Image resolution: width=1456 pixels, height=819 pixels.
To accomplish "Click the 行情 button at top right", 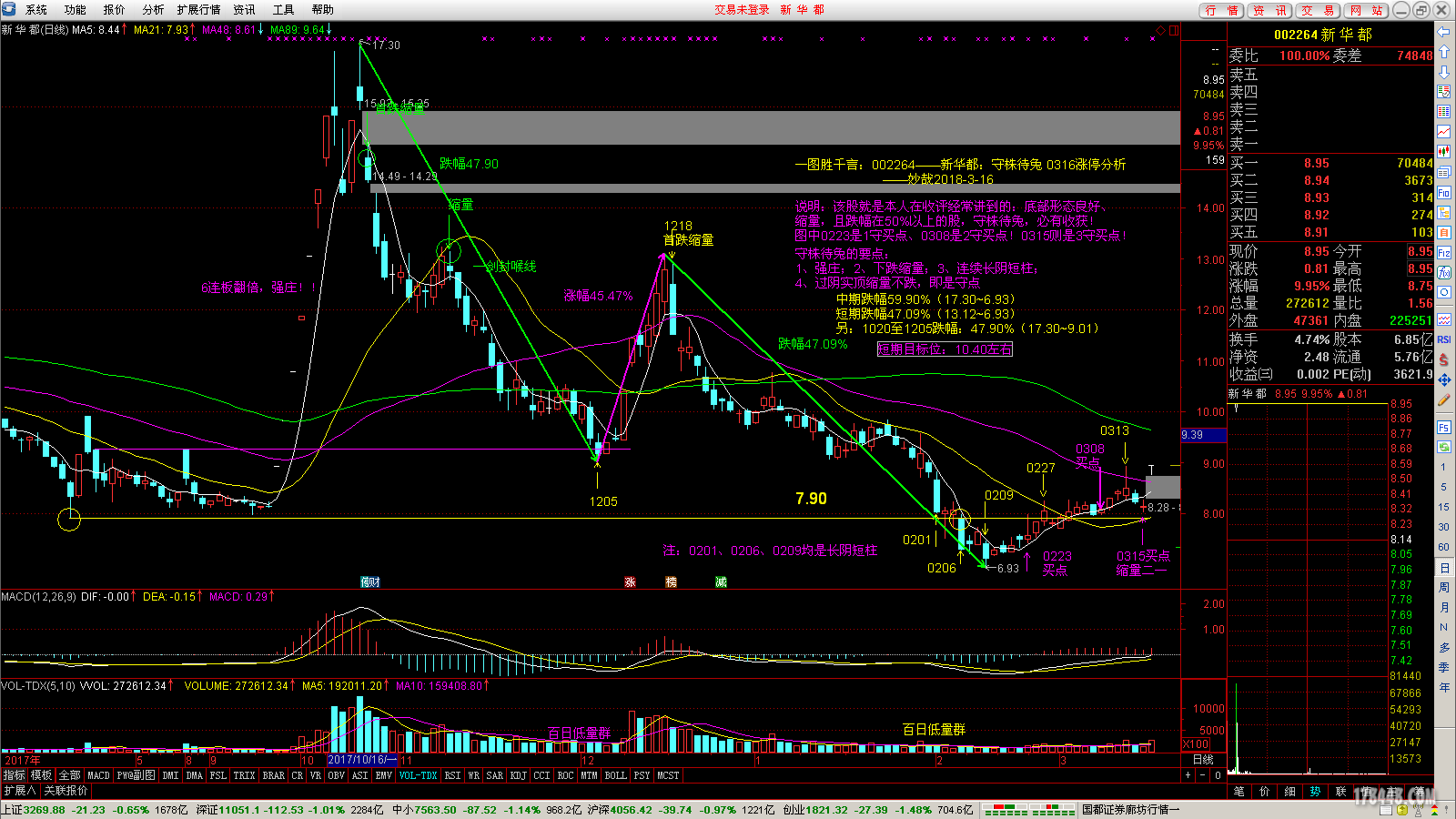I will pyautogui.click(x=1221, y=10).
